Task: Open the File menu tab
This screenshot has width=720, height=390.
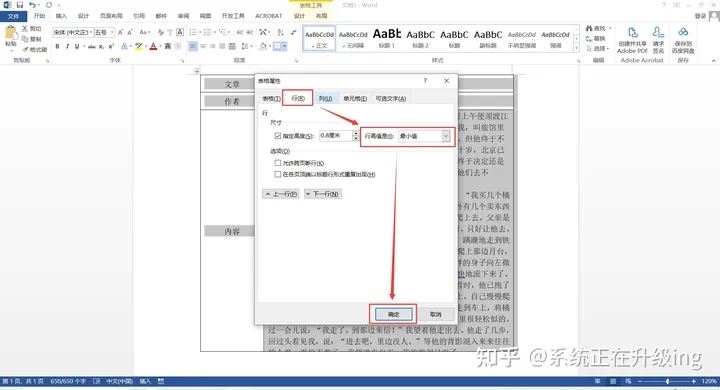Action: 13,16
